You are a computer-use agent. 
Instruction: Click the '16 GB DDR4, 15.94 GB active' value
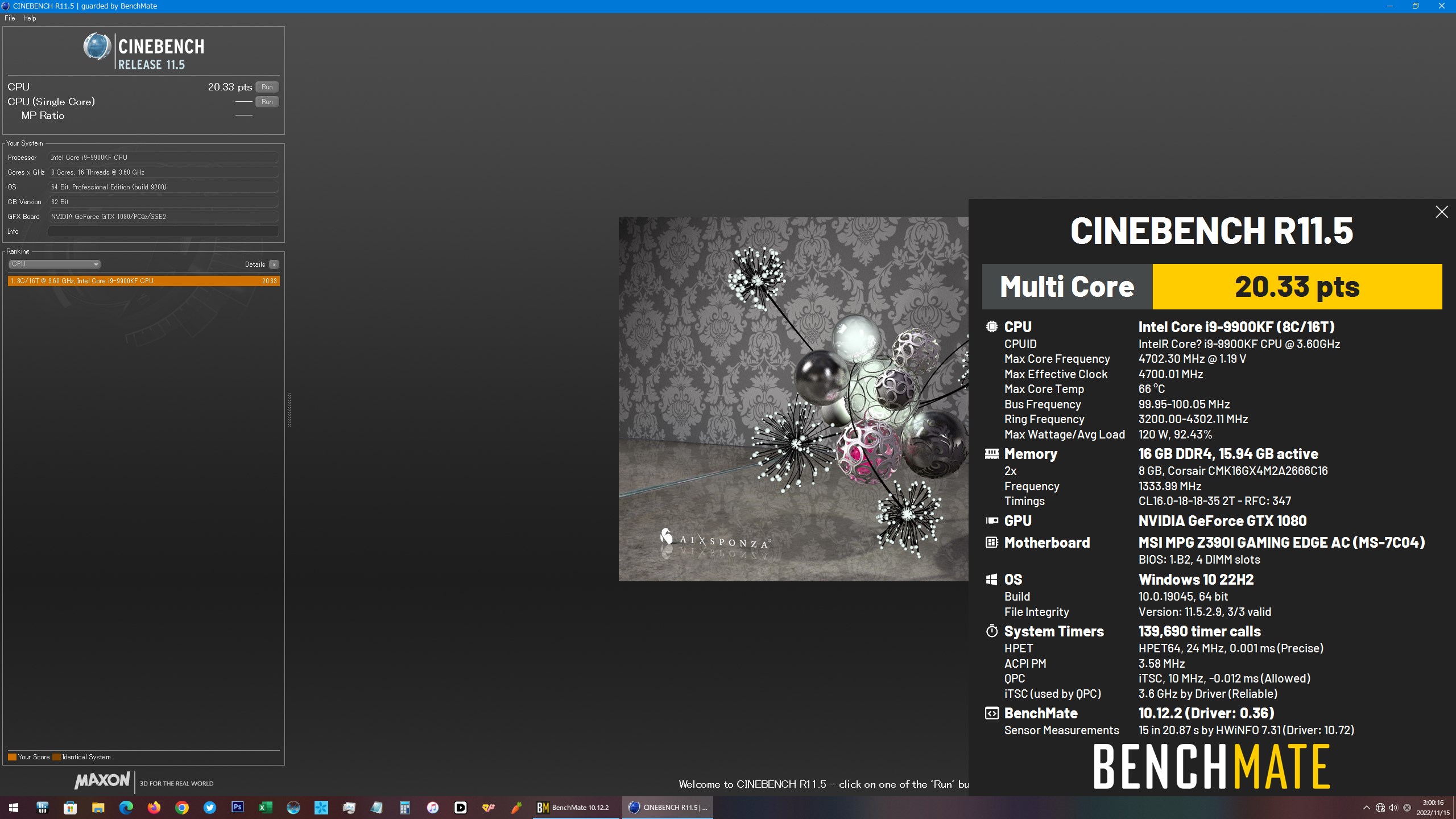click(x=1228, y=454)
